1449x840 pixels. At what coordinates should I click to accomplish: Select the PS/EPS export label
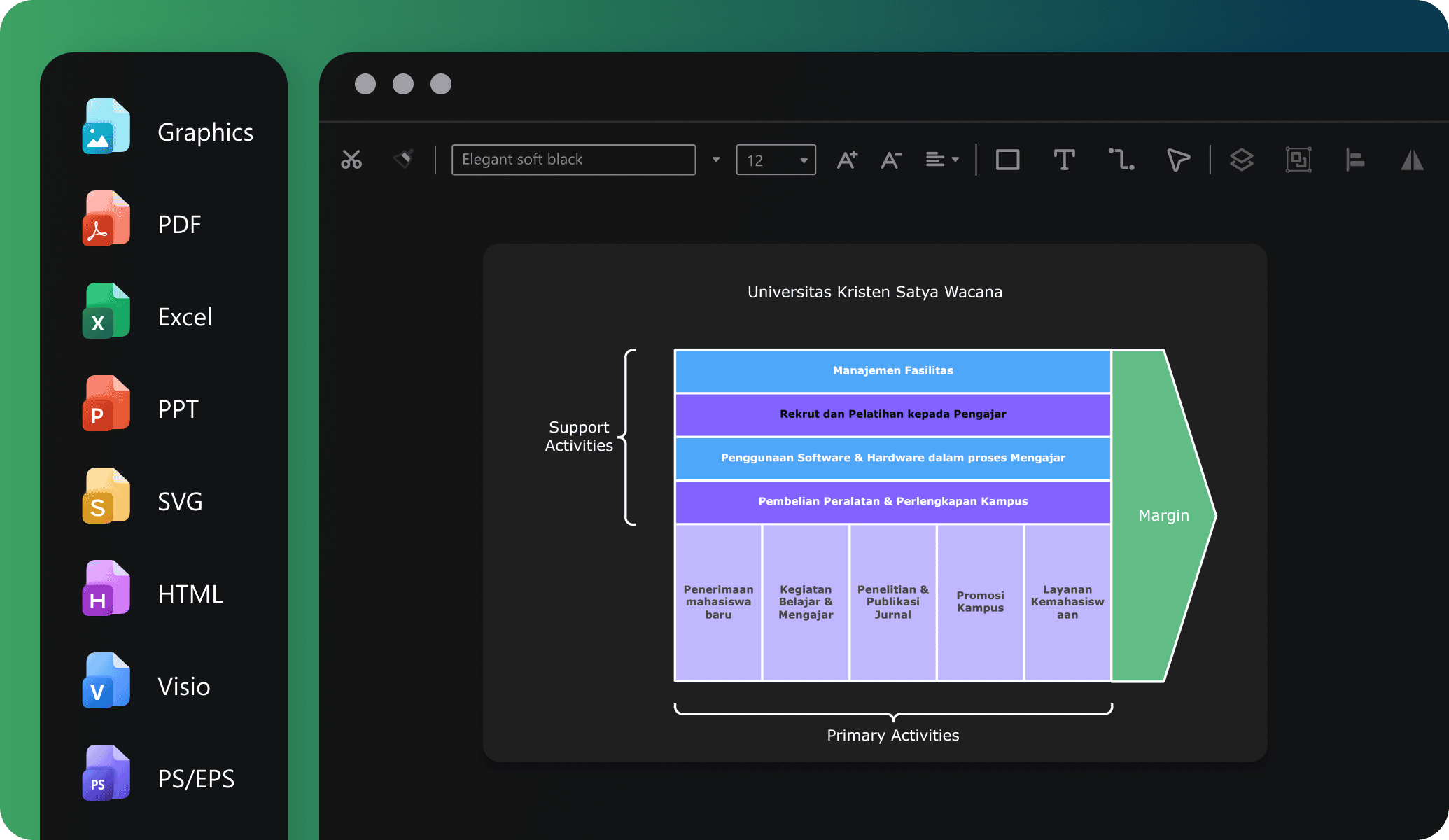pos(196,779)
